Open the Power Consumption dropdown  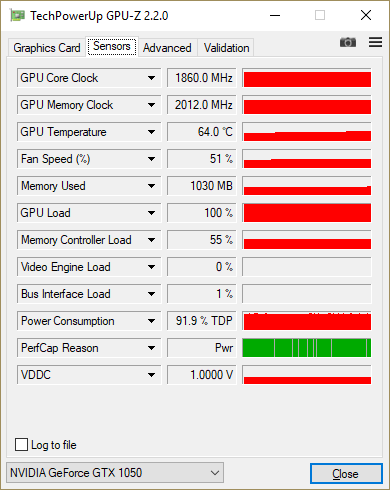click(x=89, y=321)
